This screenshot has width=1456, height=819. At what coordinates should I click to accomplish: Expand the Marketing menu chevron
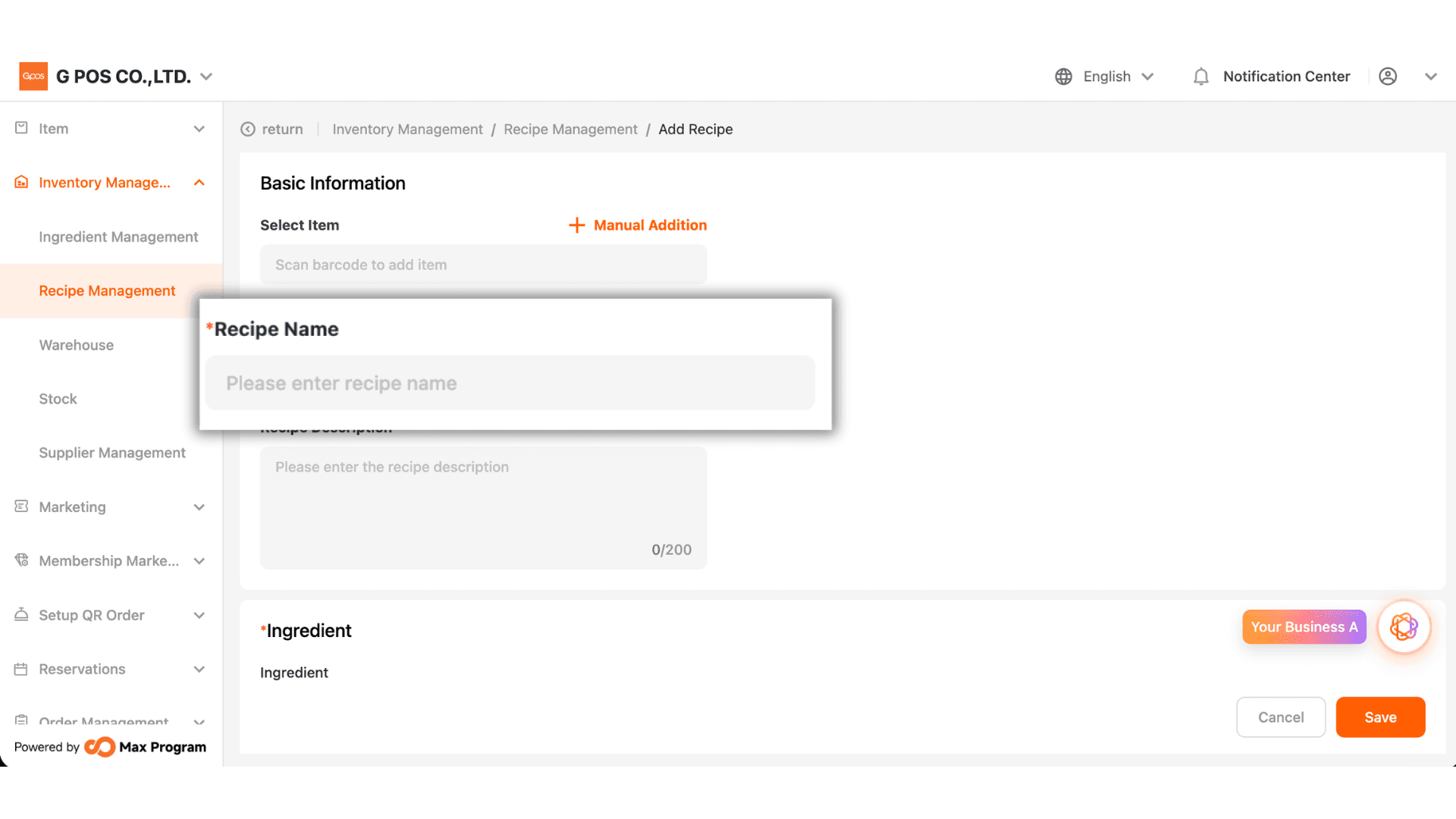tap(199, 507)
